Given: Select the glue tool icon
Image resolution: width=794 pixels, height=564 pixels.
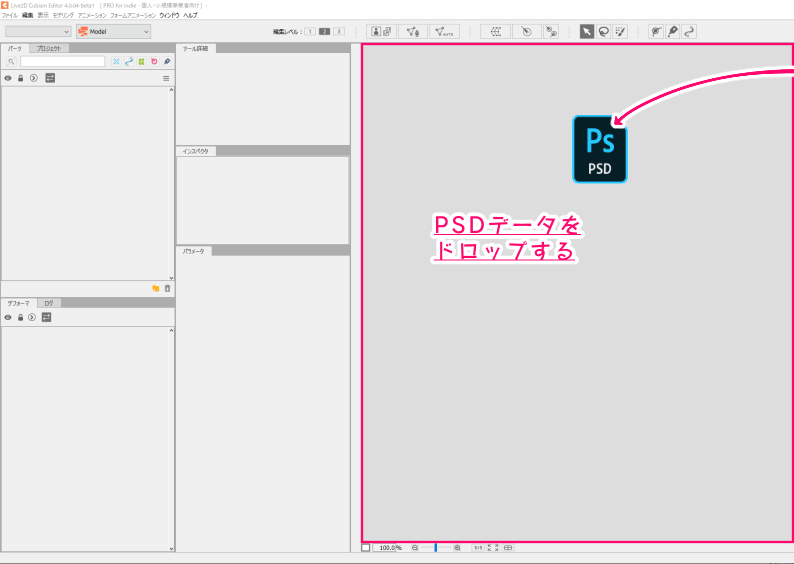Looking at the screenshot, I should (656, 31).
